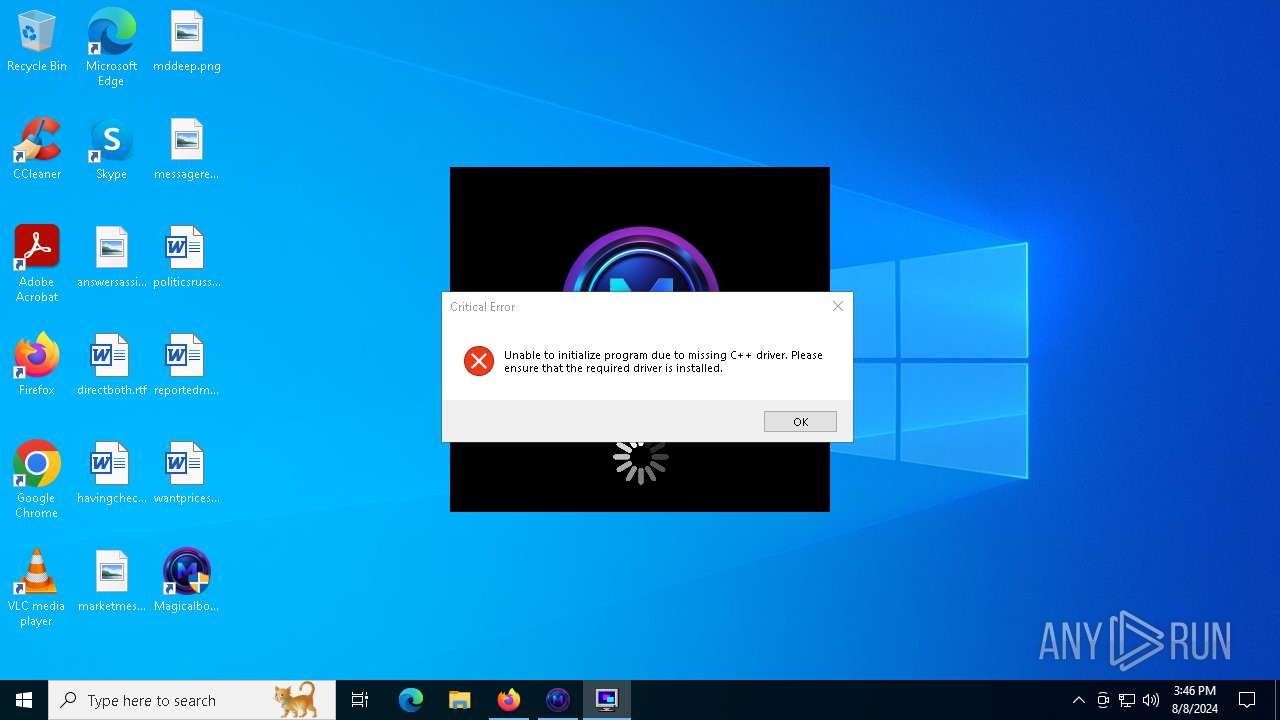Select the Microsoft Edge desktop shortcut
This screenshot has height=720, width=1280.
point(111,47)
